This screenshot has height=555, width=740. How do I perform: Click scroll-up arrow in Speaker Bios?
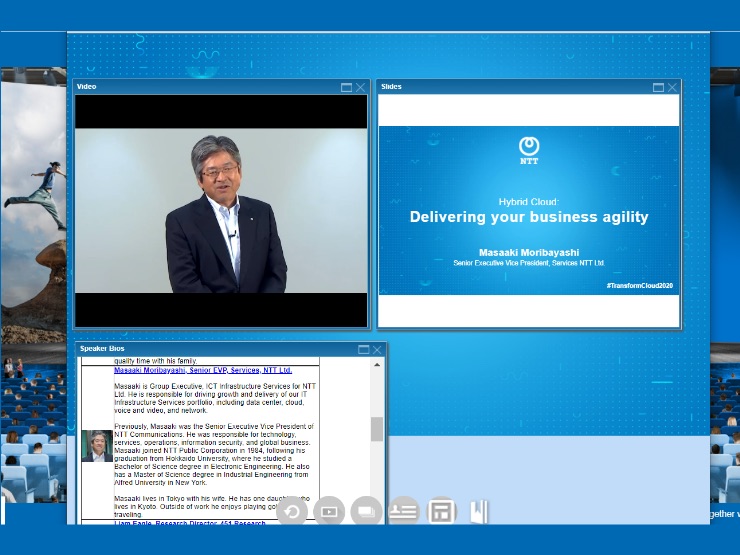pyautogui.click(x=377, y=363)
